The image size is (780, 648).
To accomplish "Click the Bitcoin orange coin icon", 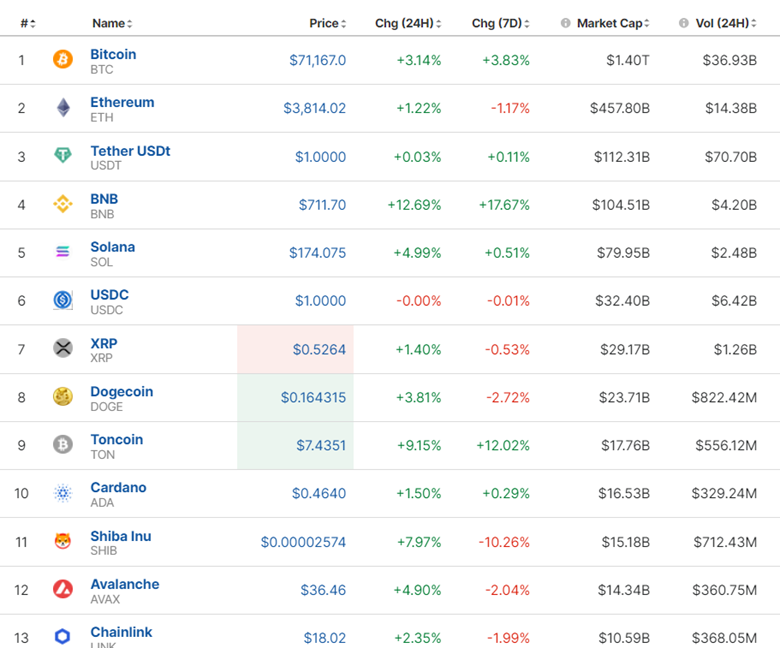I will 63,60.
